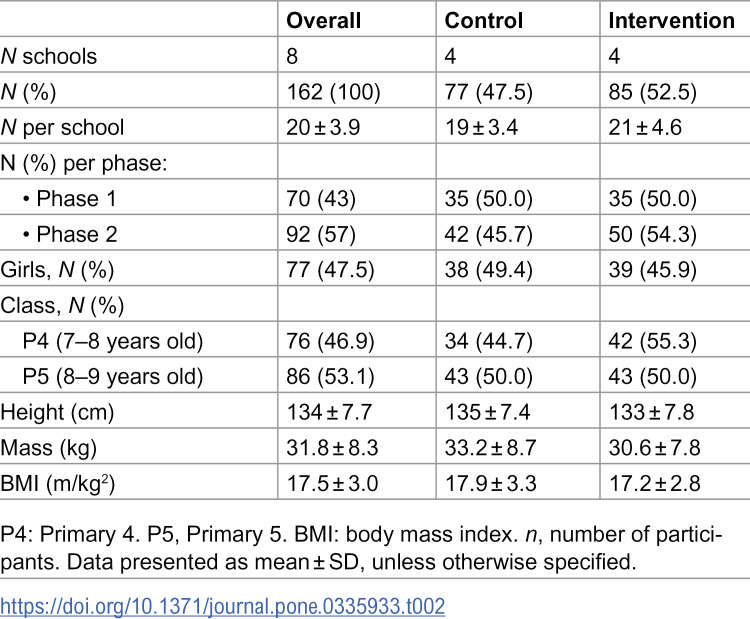Open the doi.org journal.pone.0335933.t002 link
The image size is (750, 619).
pos(222,606)
